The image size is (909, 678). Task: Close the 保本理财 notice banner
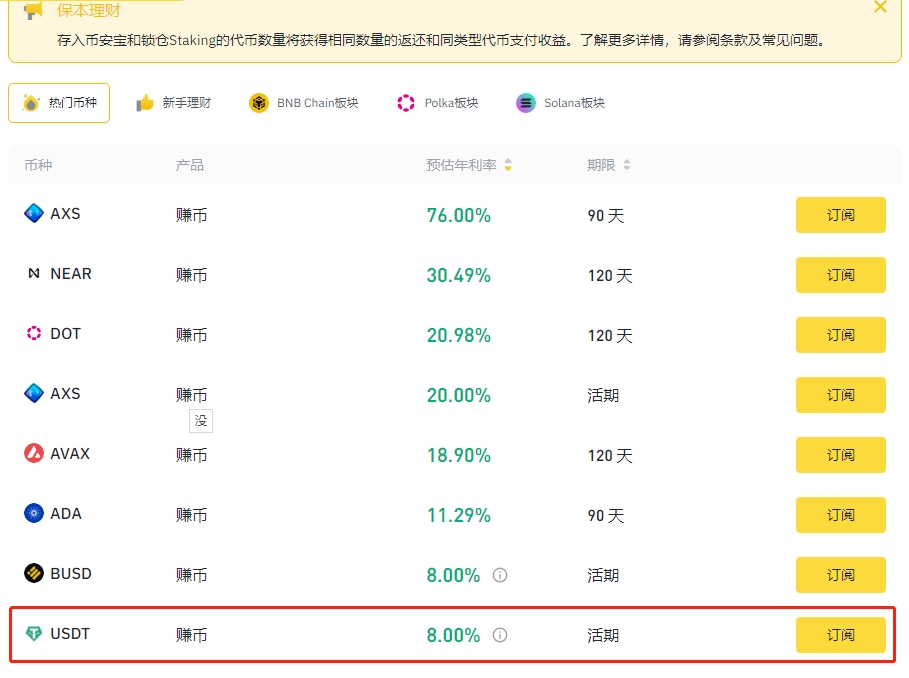tap(880, 7)
